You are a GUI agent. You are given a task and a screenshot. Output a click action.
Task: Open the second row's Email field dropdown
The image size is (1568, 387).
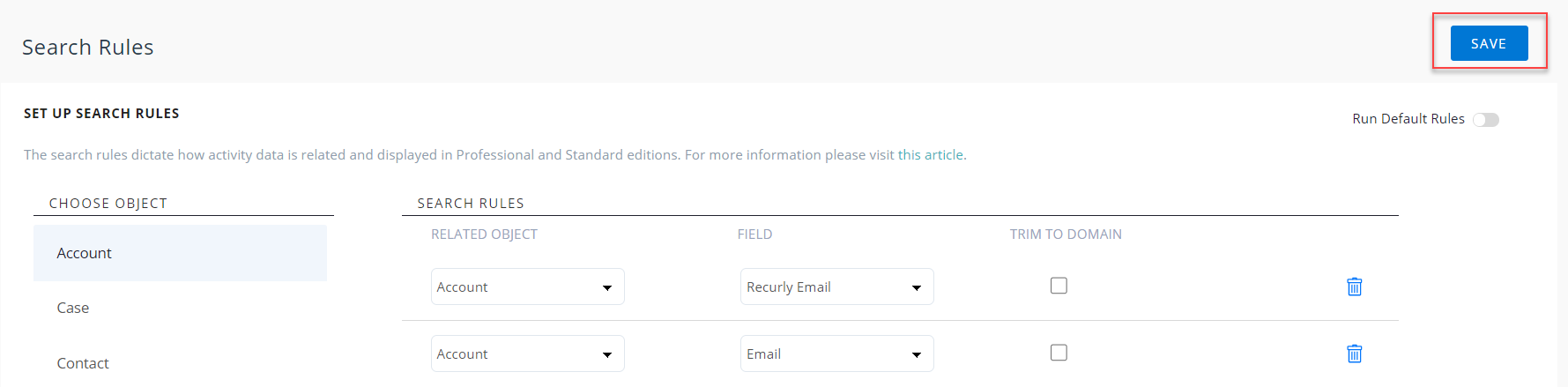tap(836, 354)
